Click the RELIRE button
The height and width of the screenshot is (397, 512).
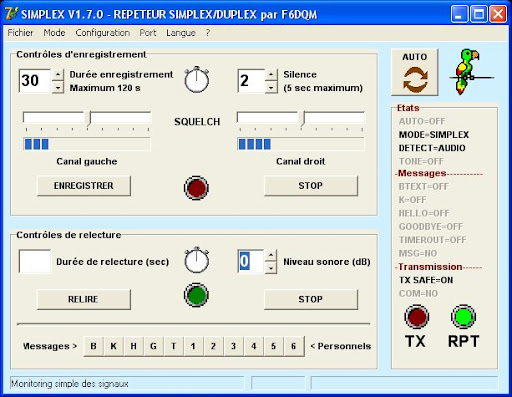point(84,299)
